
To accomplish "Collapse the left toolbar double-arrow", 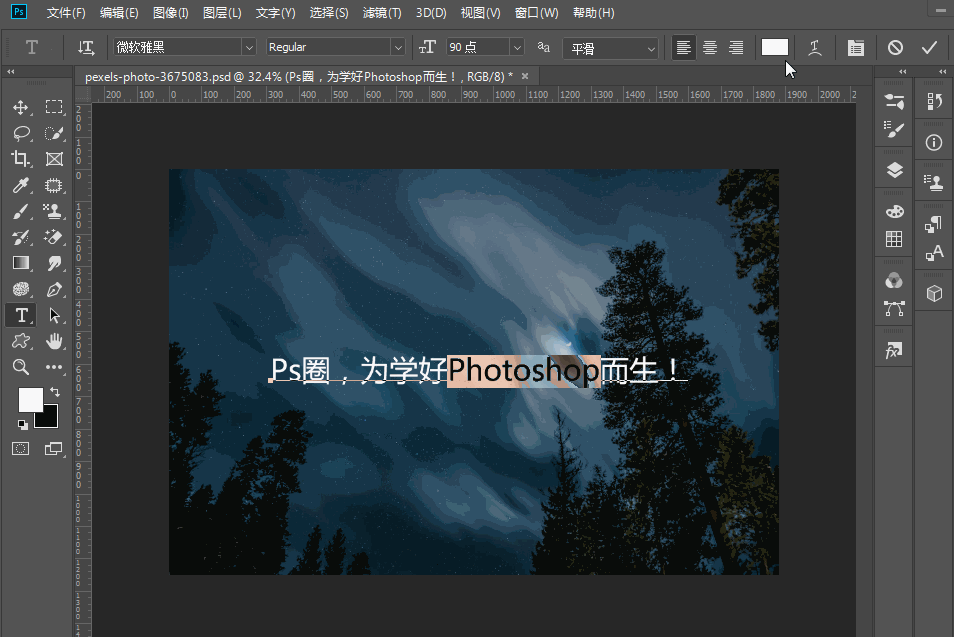I will point(11,72).
